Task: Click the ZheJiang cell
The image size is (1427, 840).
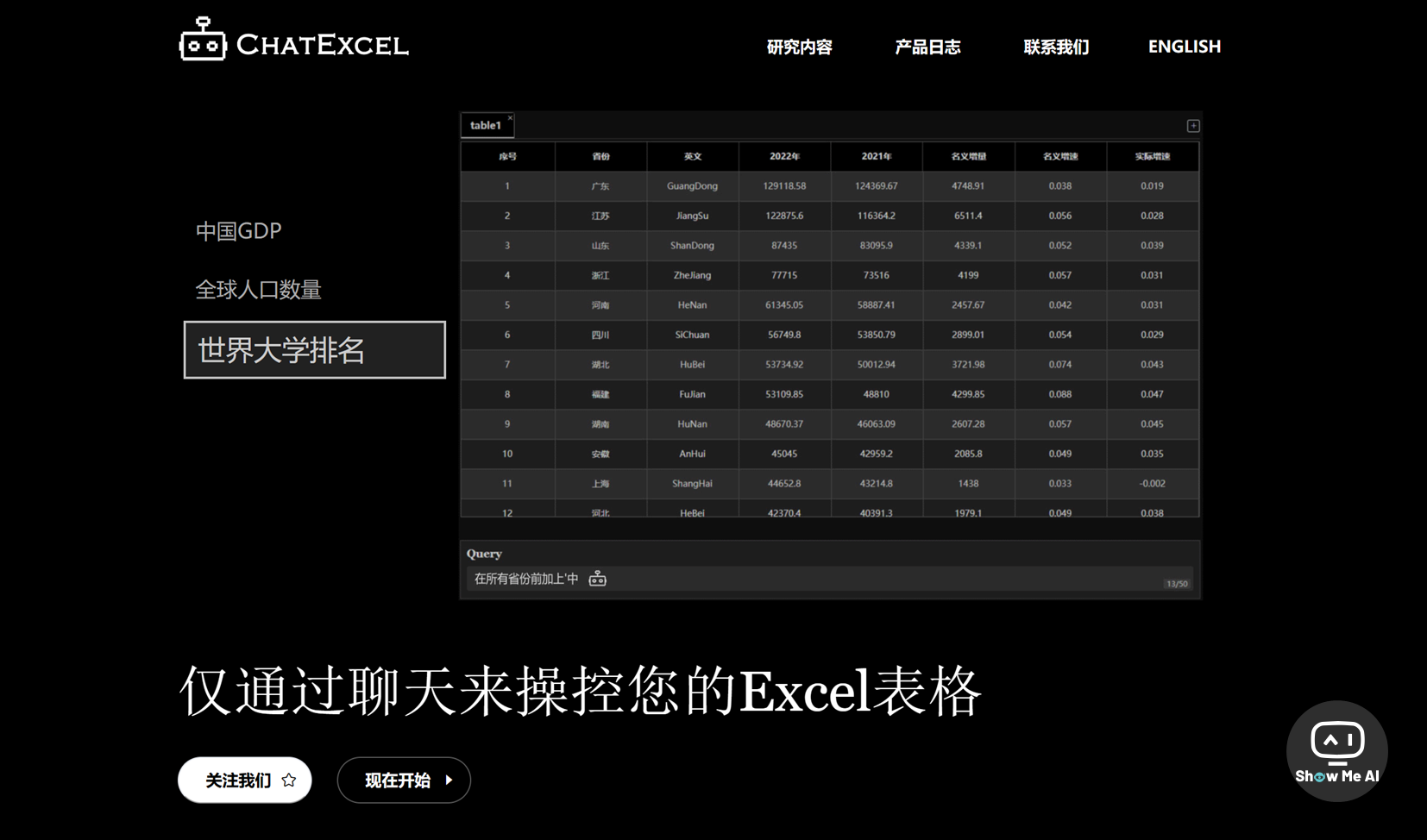Action: point(693,275)
